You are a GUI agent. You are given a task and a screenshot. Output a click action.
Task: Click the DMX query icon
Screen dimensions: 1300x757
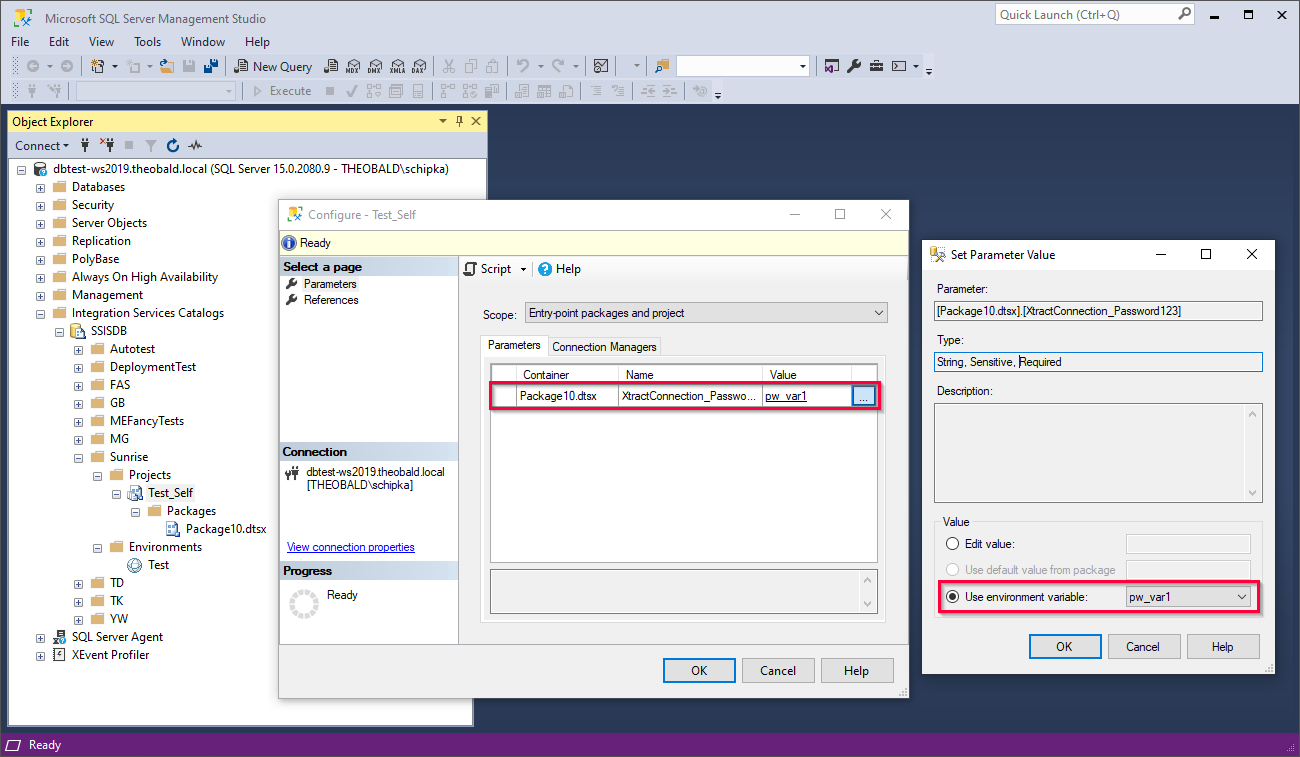374,66
